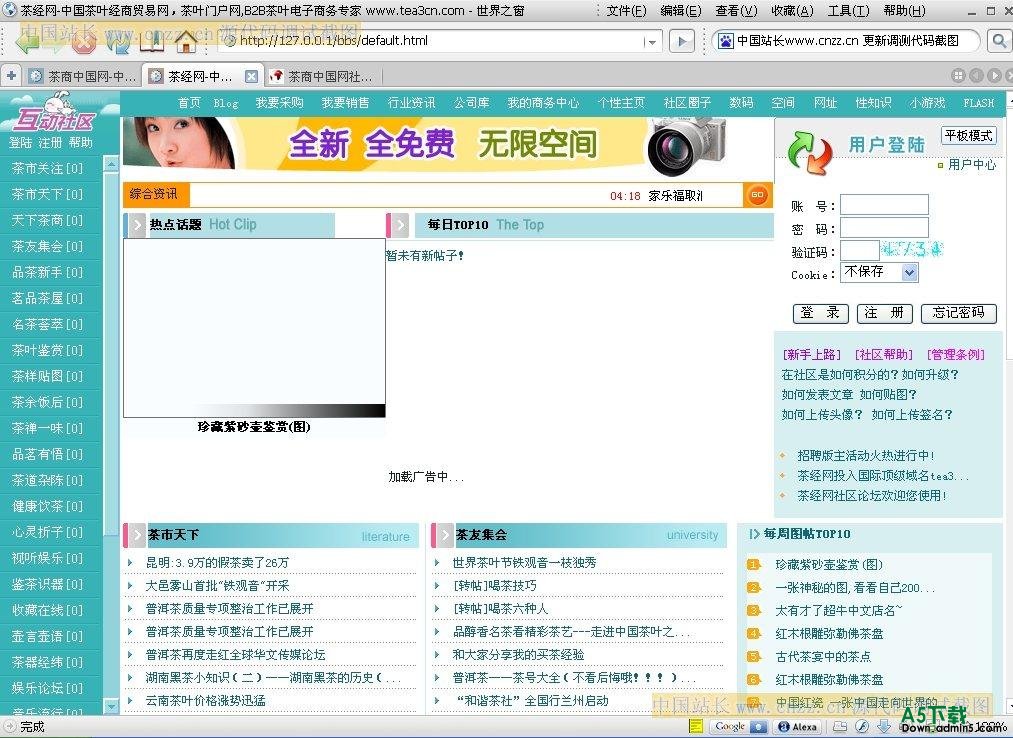The image size is (1013, 738).
Task: Click the yellow notes icon in status bar
Action: point(696,727)
